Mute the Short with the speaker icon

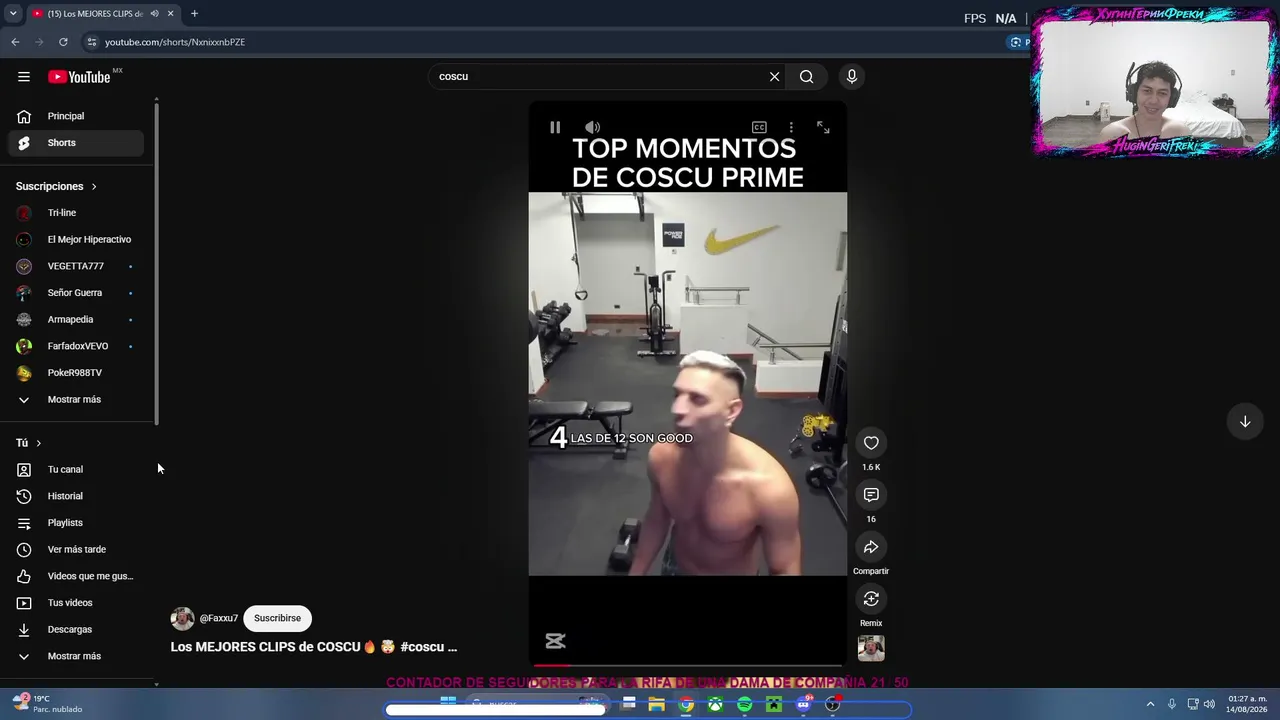point(592,127)
